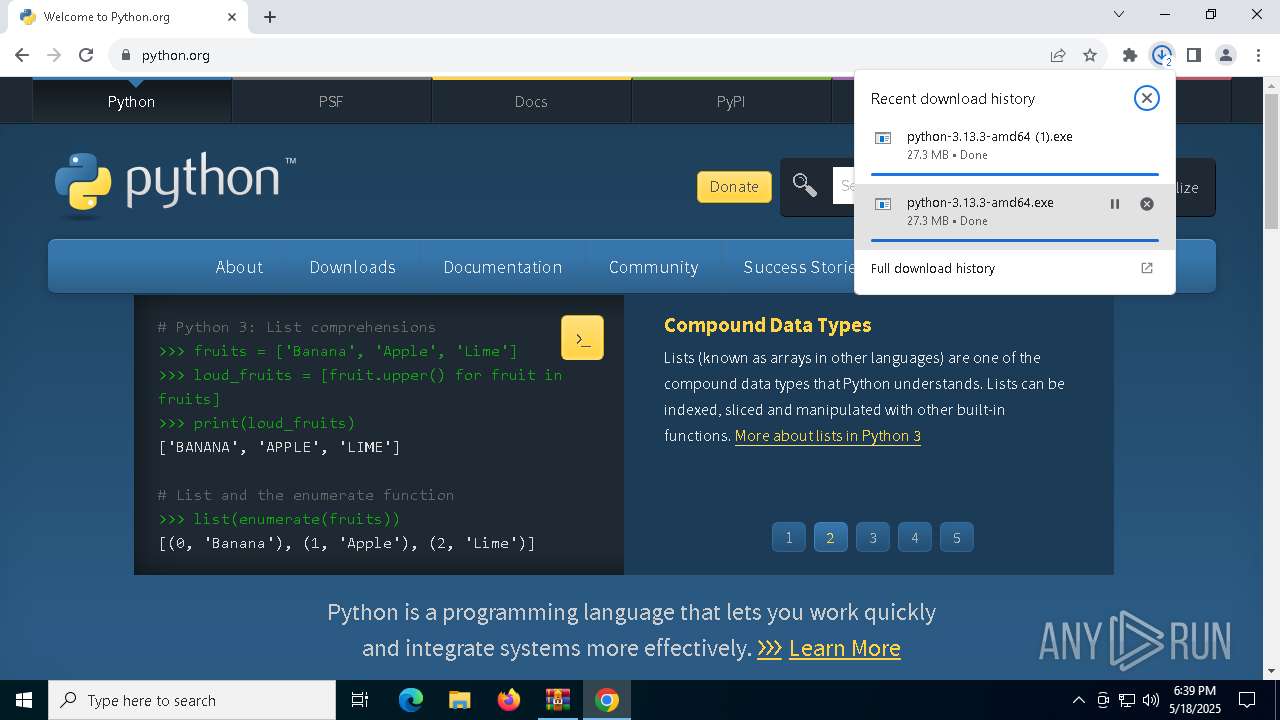Screen dimensions: 1280x720
Task: Open the Downloads menu
Action: [352, 267]
